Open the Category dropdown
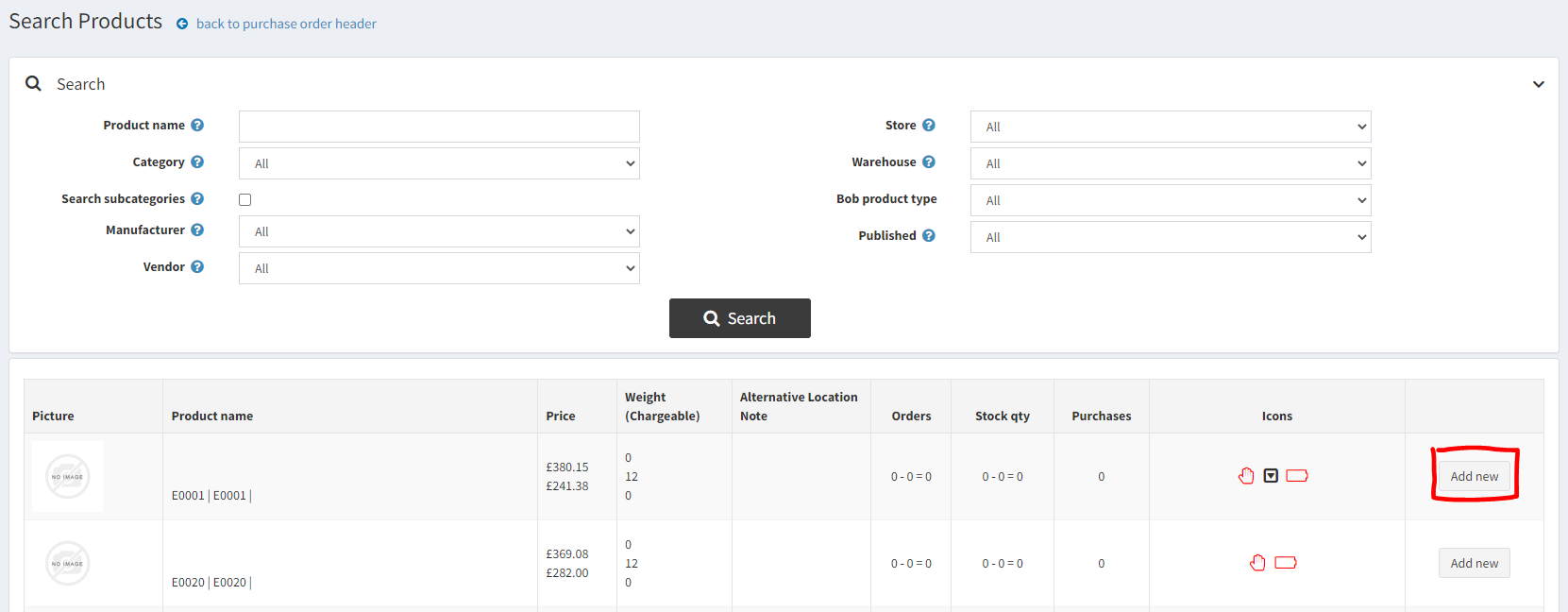This screenshot has width=1568, height=612. click(439, 163)
